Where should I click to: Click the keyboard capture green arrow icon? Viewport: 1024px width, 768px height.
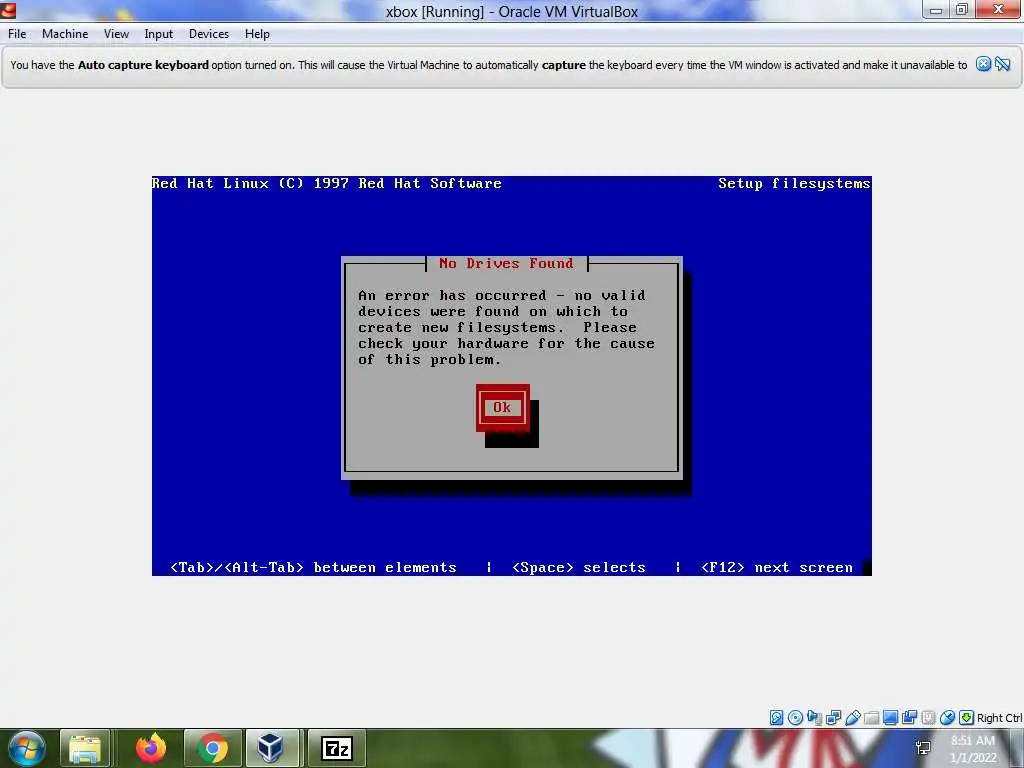(966, 718)
